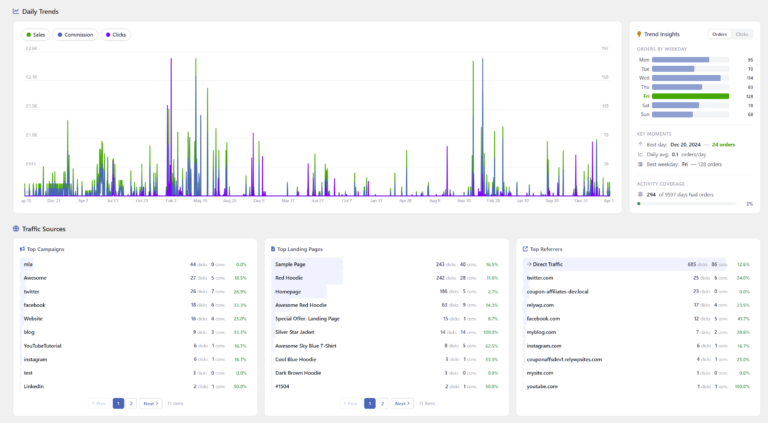Select the Awesome campaign row
Screen dimensions: 768x423
[135, 278]
